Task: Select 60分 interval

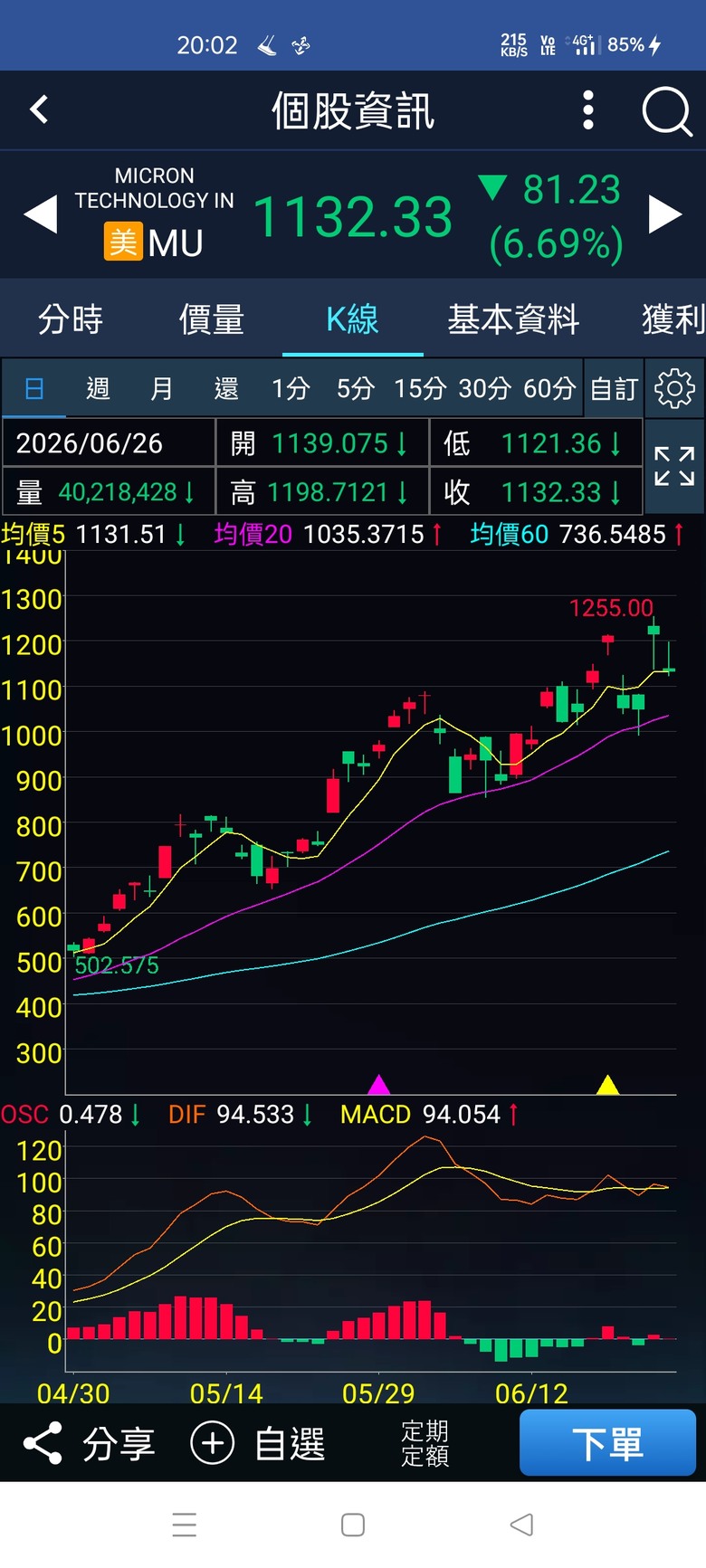Action: coord(549,389)
